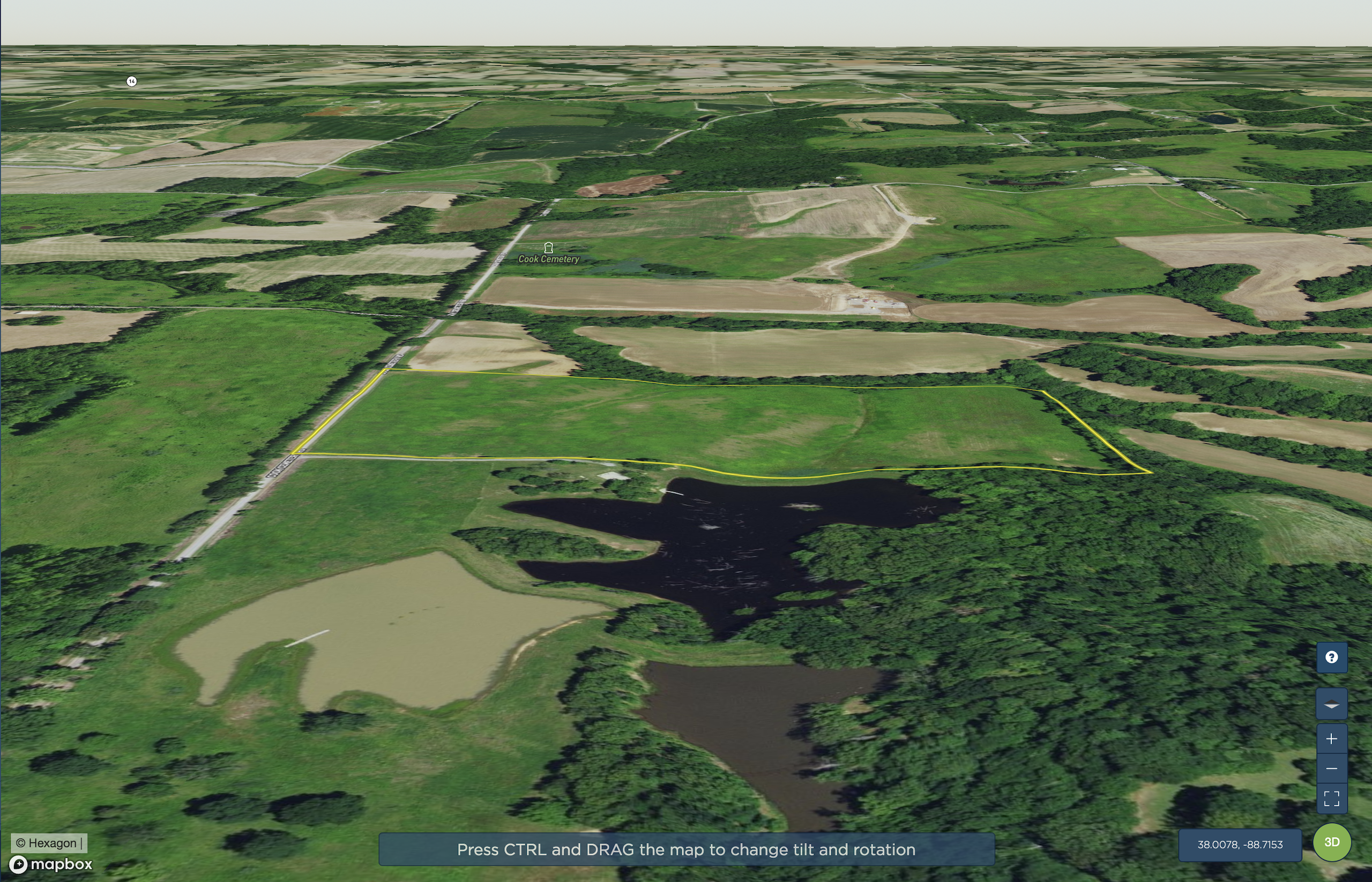
Task: Zoom out using the minus button
Action: pyautogui.click(x=1331, y=768)
